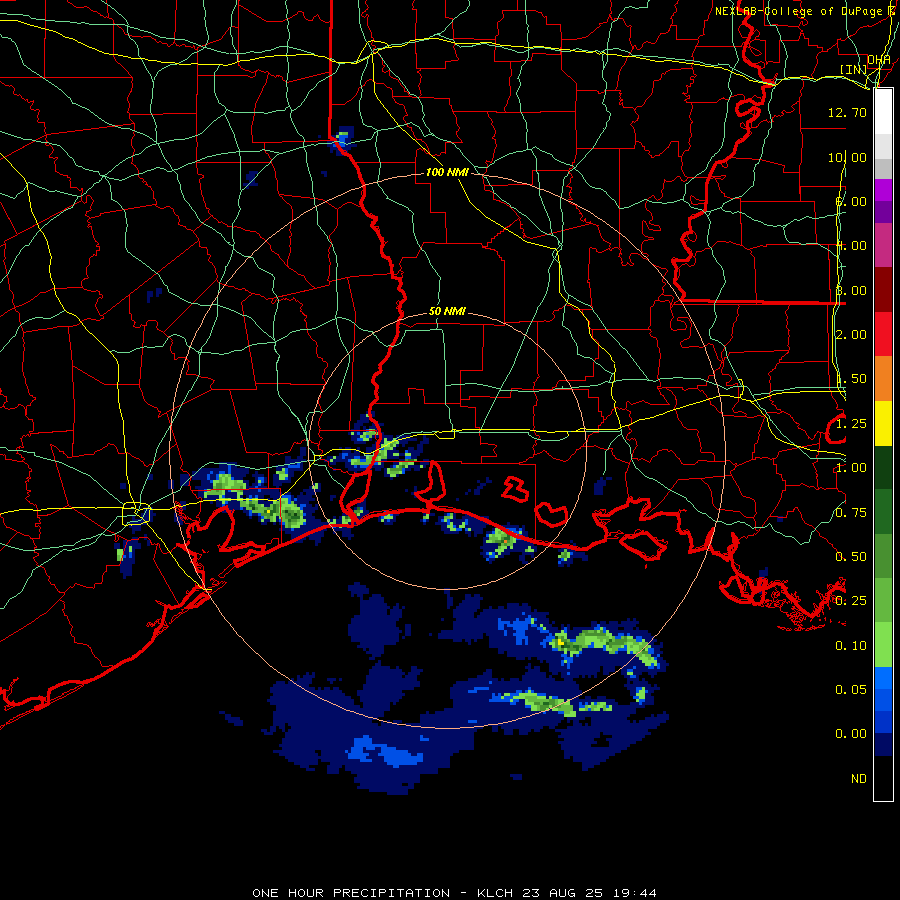Click the [IN] units label
The width and height of the screenshot is (900, 900).
pos(853,69)
